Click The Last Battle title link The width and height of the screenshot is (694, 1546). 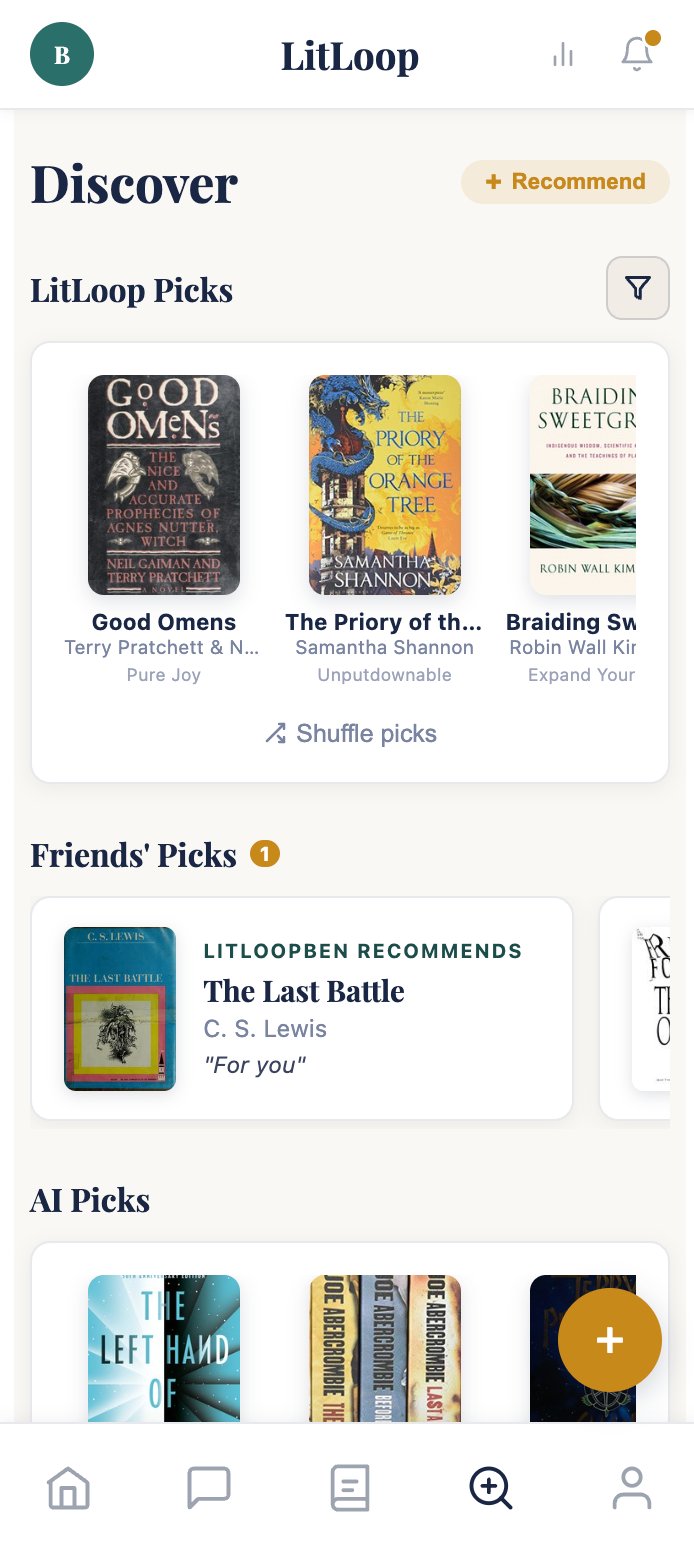[x=304, y=991]
